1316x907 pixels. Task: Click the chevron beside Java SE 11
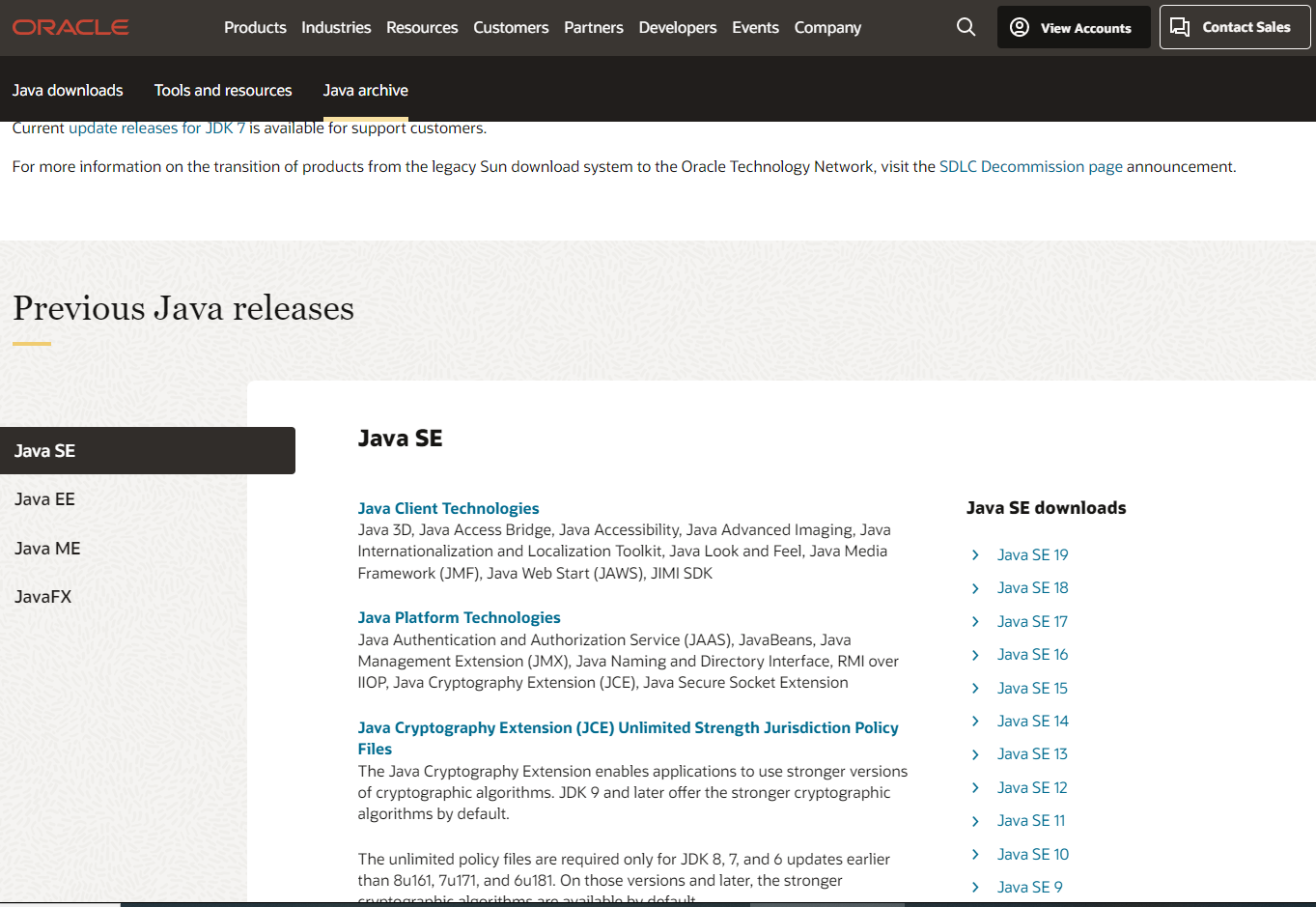975,821
